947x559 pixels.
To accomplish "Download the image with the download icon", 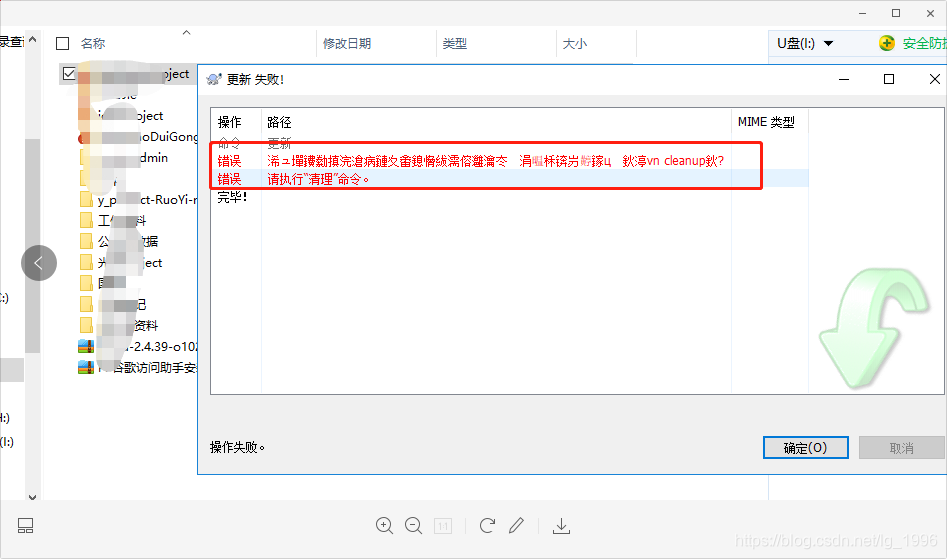I will 561,526.
